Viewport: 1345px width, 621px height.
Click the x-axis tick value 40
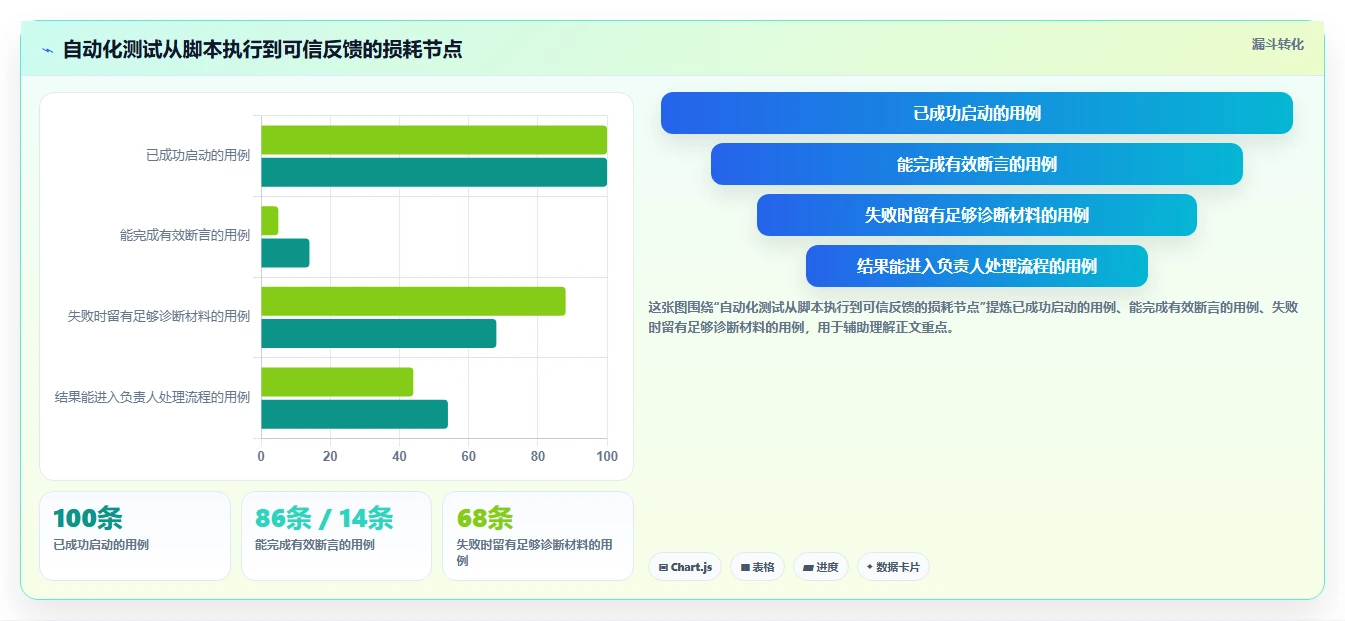[x=400, y=456]
